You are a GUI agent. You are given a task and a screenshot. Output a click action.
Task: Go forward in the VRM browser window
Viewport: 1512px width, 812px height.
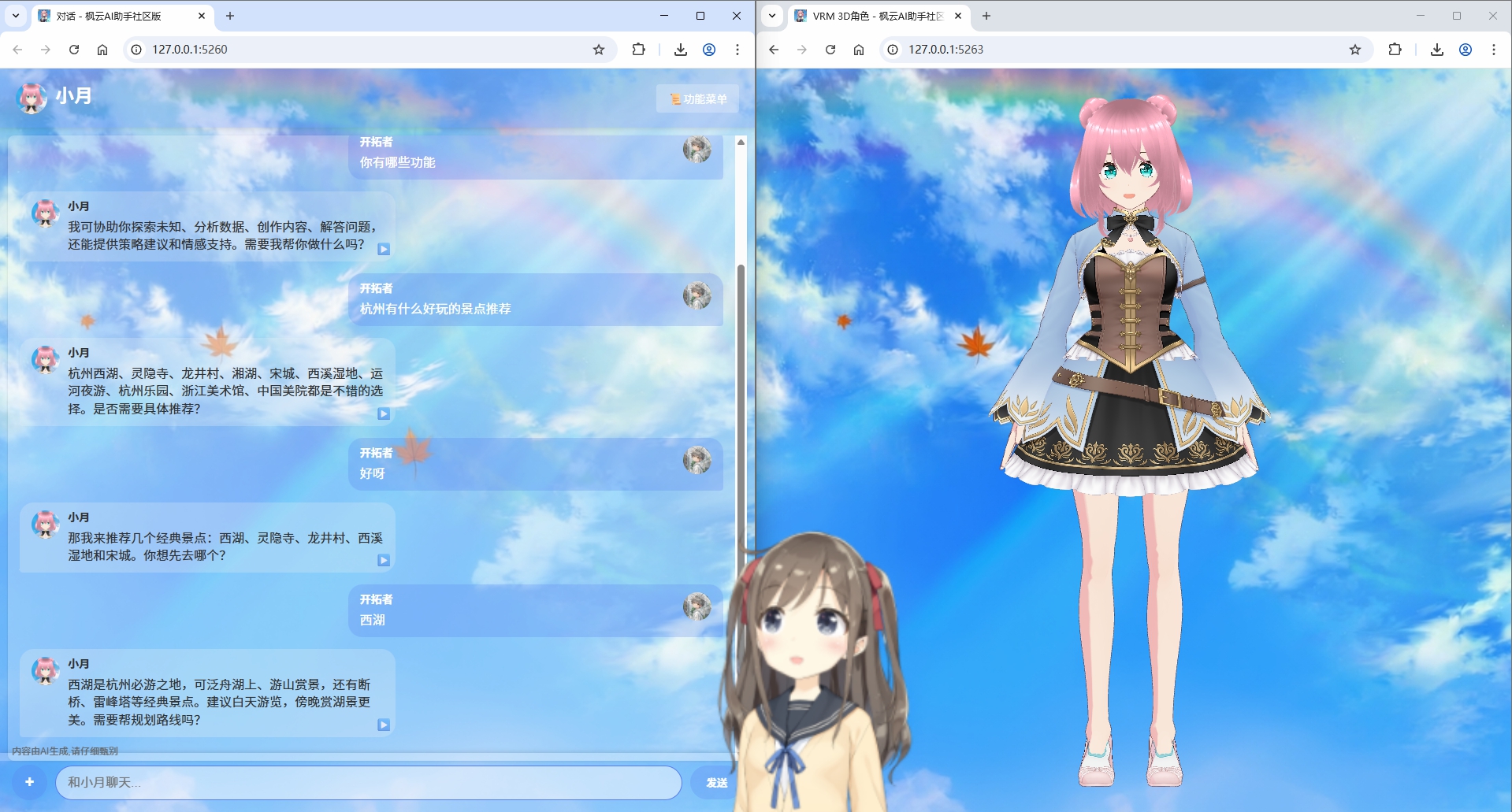point(802,50)
